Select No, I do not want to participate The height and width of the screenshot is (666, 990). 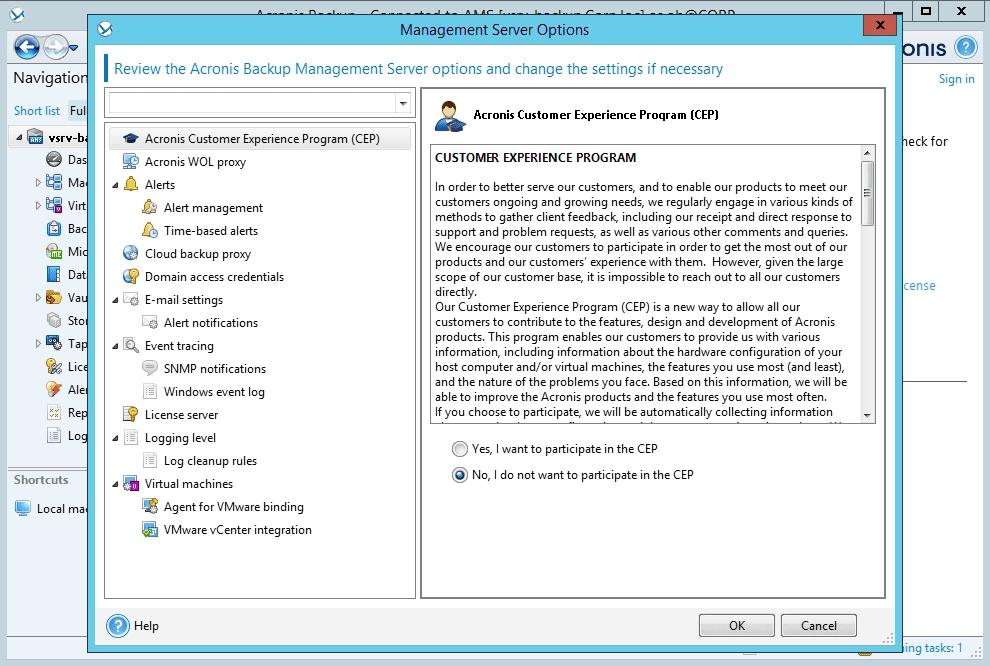(460, 475)
